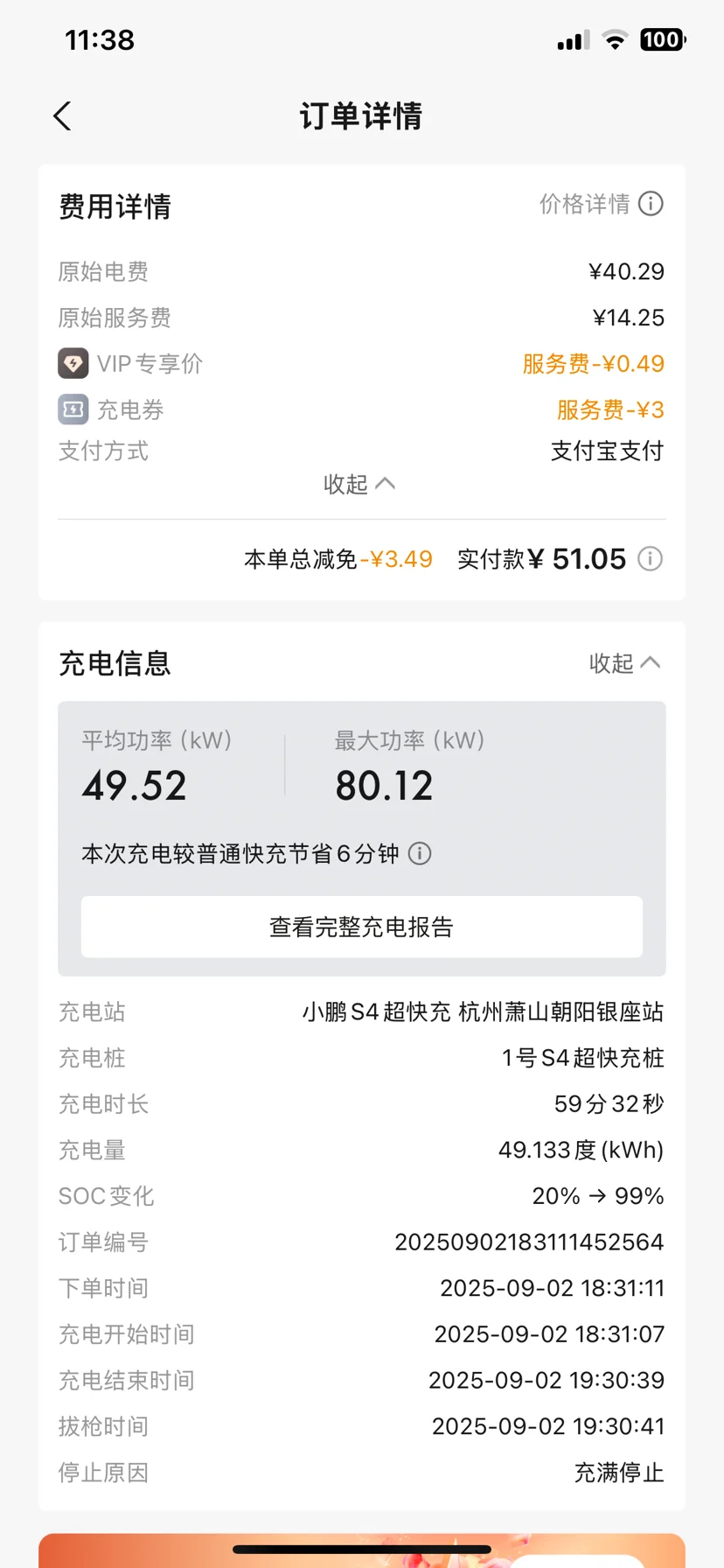Tap the chevron arrow beside 充电信息 收起
The width and height of the screenshot is (724, 1568).
click(x=650, y=662)
